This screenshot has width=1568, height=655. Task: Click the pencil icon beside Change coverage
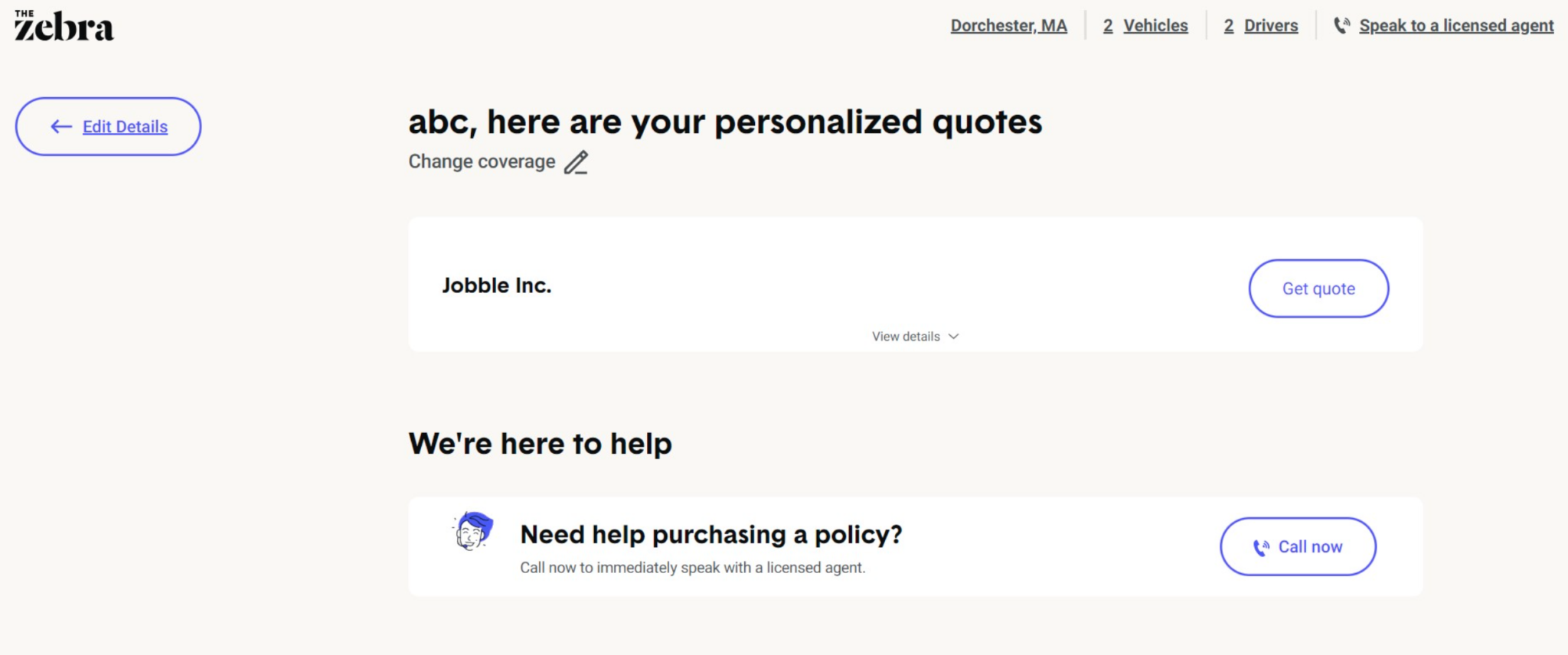tap(576, 162)
